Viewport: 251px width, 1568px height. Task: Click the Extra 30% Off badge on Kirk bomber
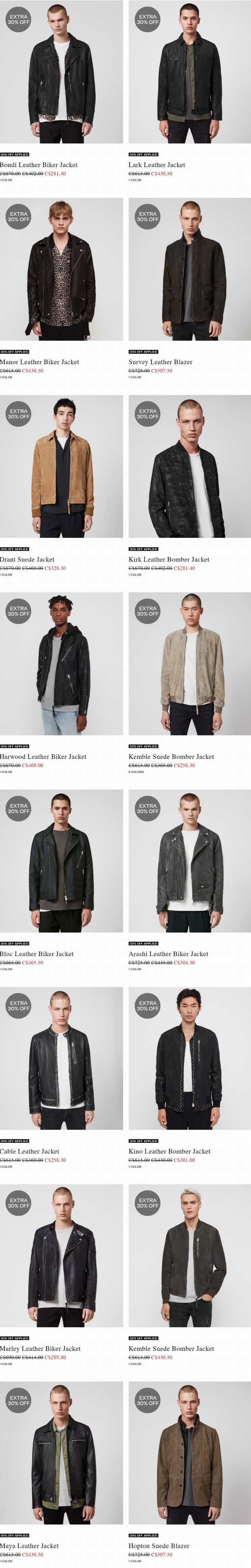point(147,414)
